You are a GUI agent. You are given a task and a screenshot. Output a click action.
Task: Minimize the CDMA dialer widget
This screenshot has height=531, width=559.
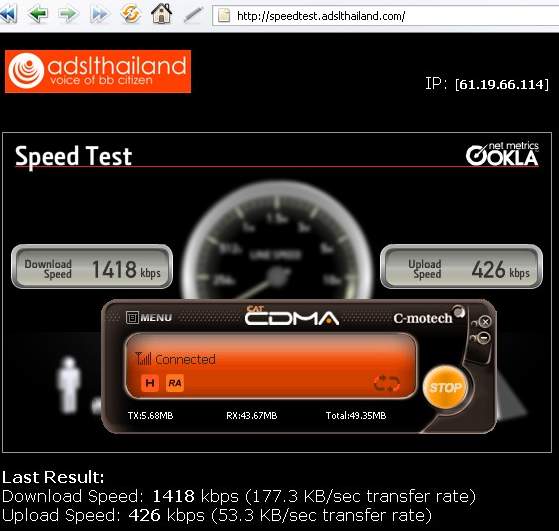pyautogui.click(x=483, y=337)
